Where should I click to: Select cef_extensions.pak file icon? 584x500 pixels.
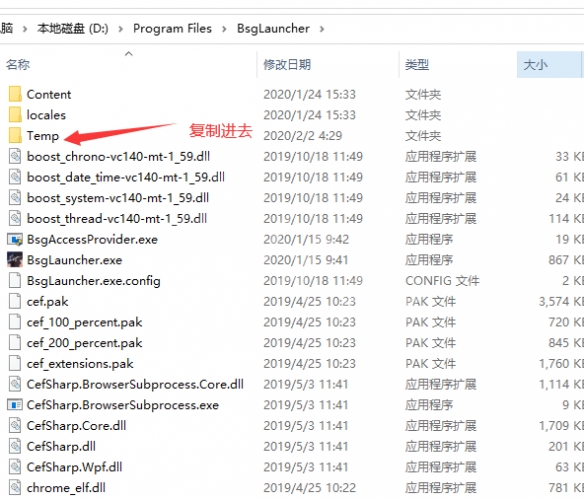click(15, 363)
